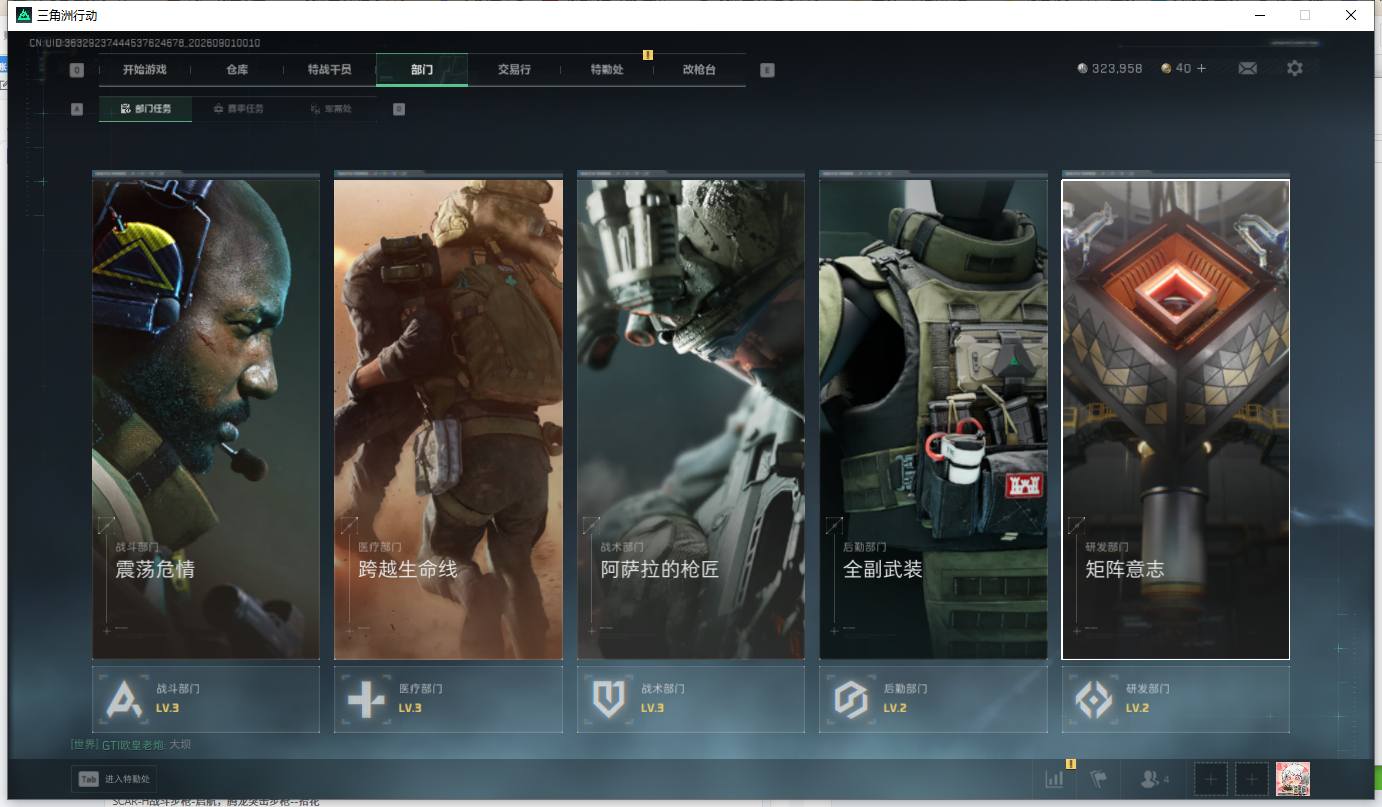Open the 交易行 tab
1382x807 pixels.
[x=514, y=70]
